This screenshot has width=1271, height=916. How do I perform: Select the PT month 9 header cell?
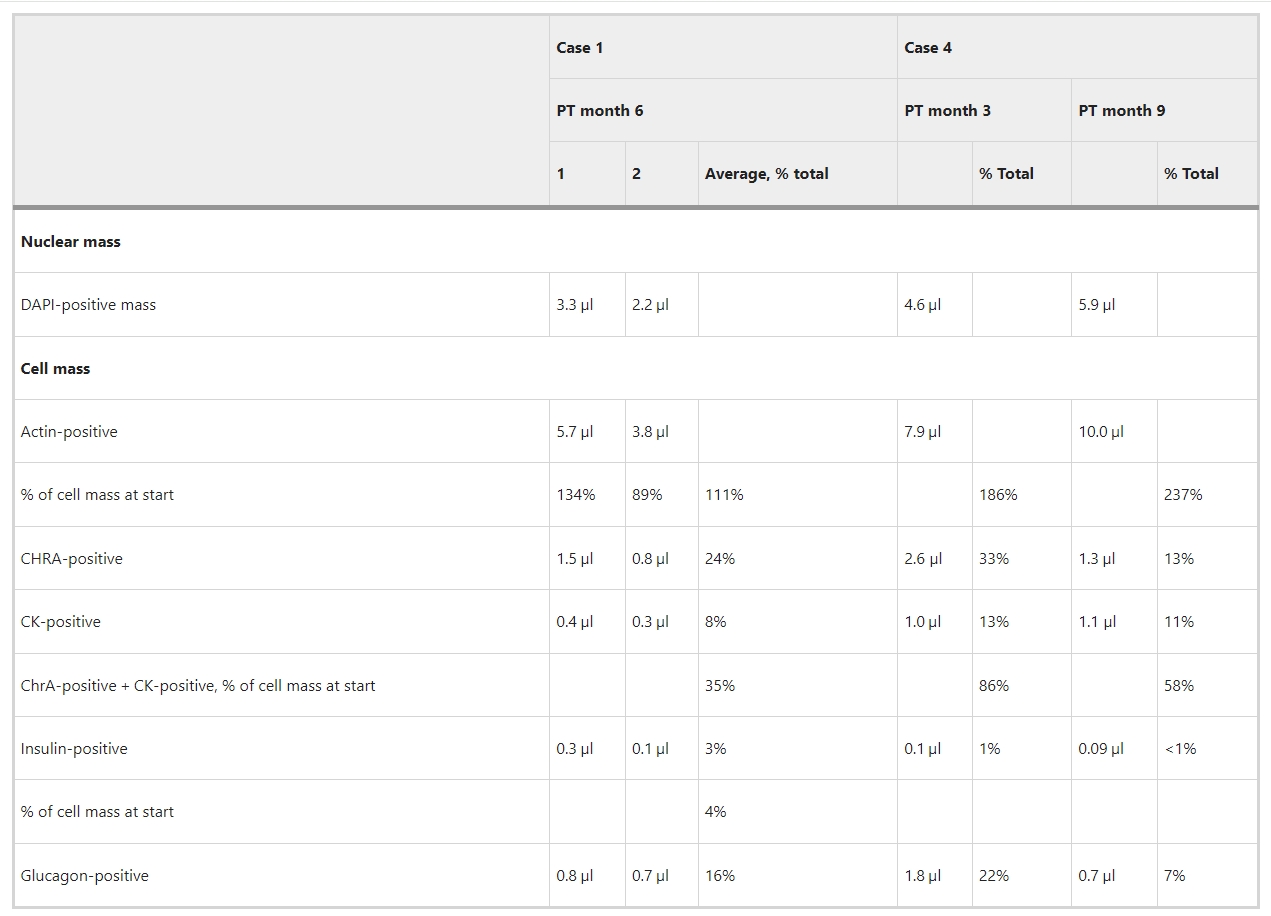(1121, 111)
